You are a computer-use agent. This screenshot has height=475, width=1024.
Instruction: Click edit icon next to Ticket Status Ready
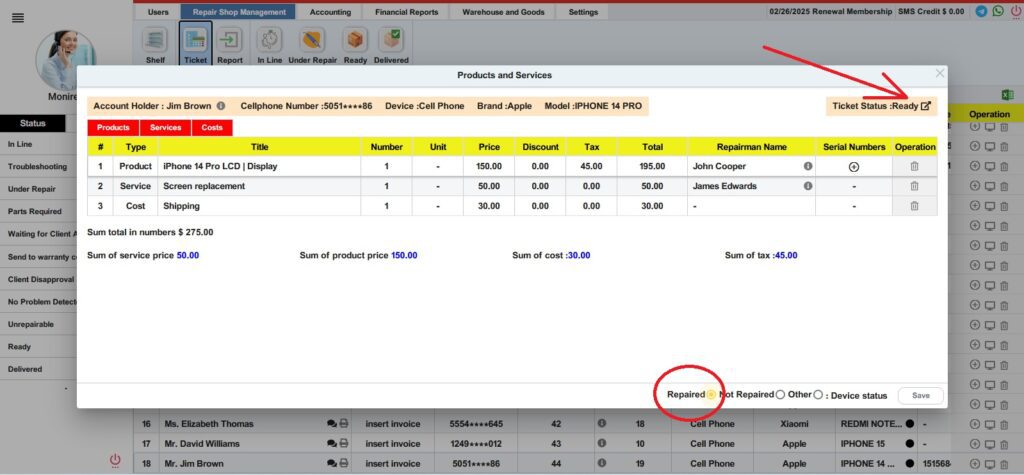(x=925, y=106)
